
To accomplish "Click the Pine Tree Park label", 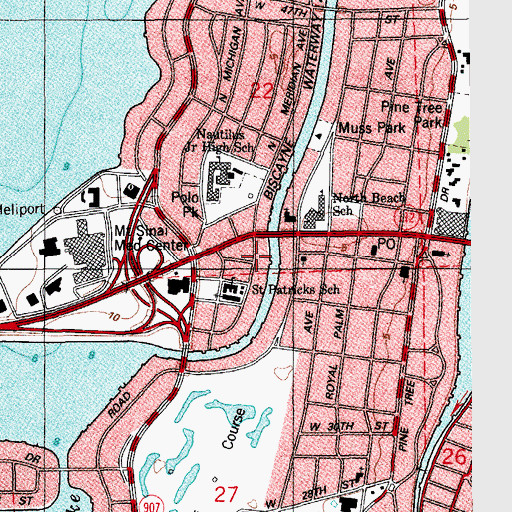I will pyautogui.click(x=412, y=114).
